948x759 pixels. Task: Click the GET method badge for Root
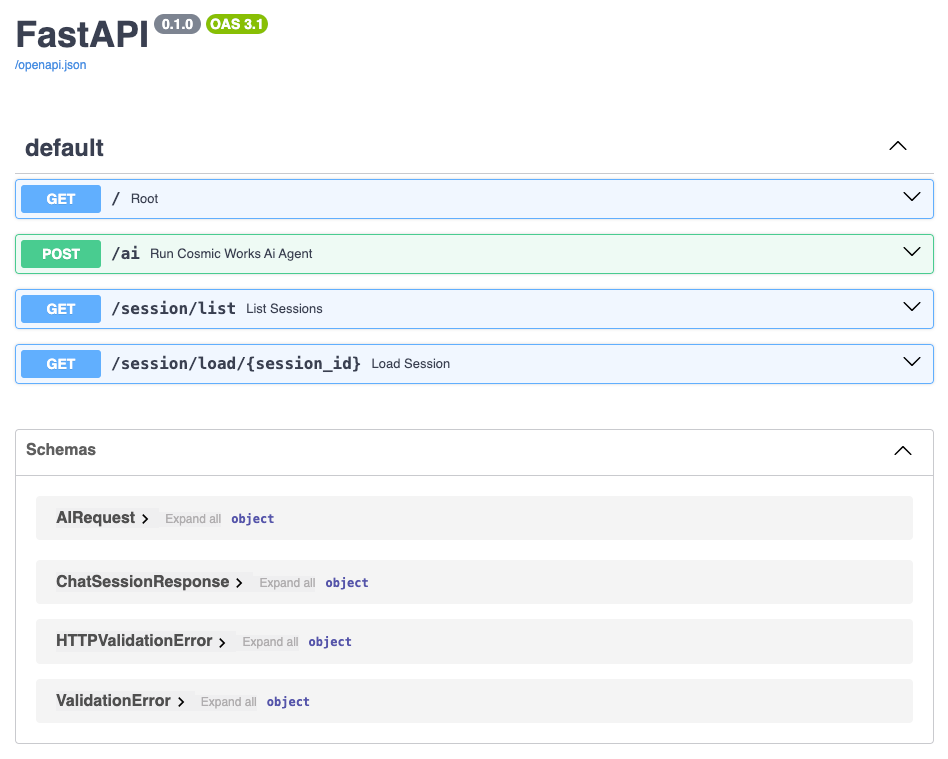click(61, 199)
